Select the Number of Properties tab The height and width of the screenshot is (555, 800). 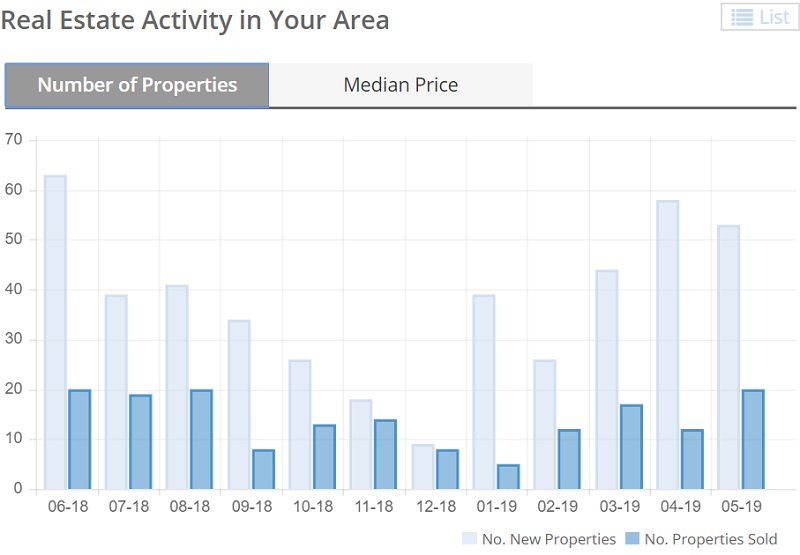click(x=137, y=85)
